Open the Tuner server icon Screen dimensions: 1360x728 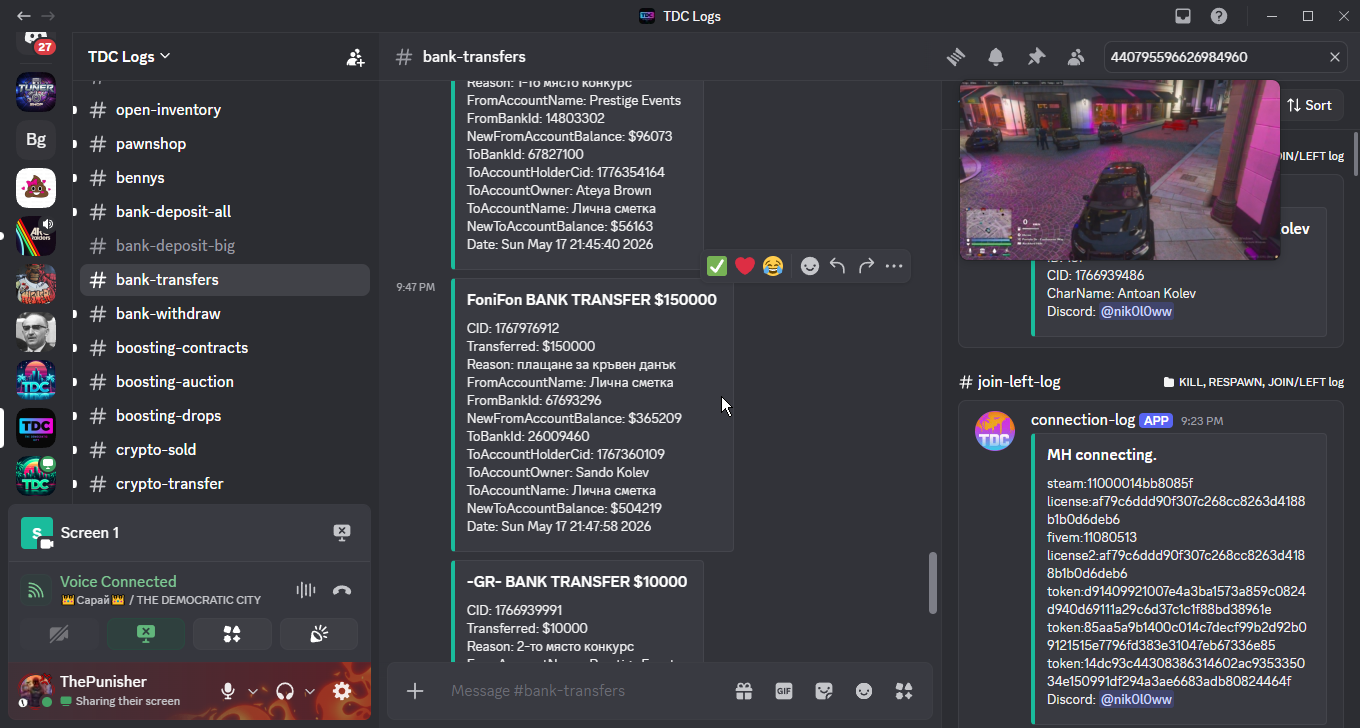tap(36, 92)
